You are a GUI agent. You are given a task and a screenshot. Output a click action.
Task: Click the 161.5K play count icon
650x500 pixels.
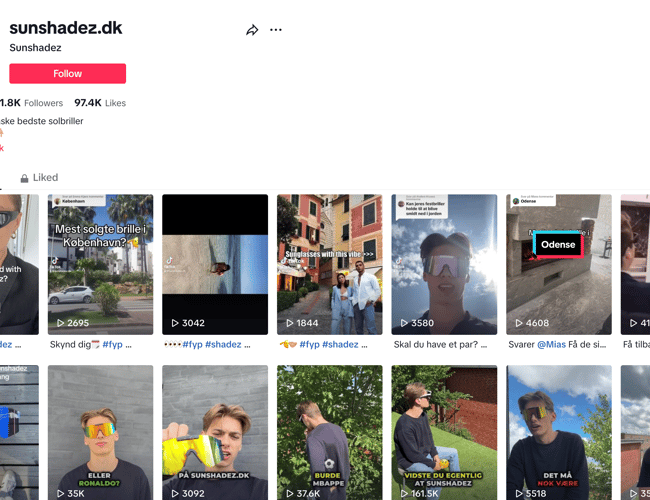tap(404, 493)
